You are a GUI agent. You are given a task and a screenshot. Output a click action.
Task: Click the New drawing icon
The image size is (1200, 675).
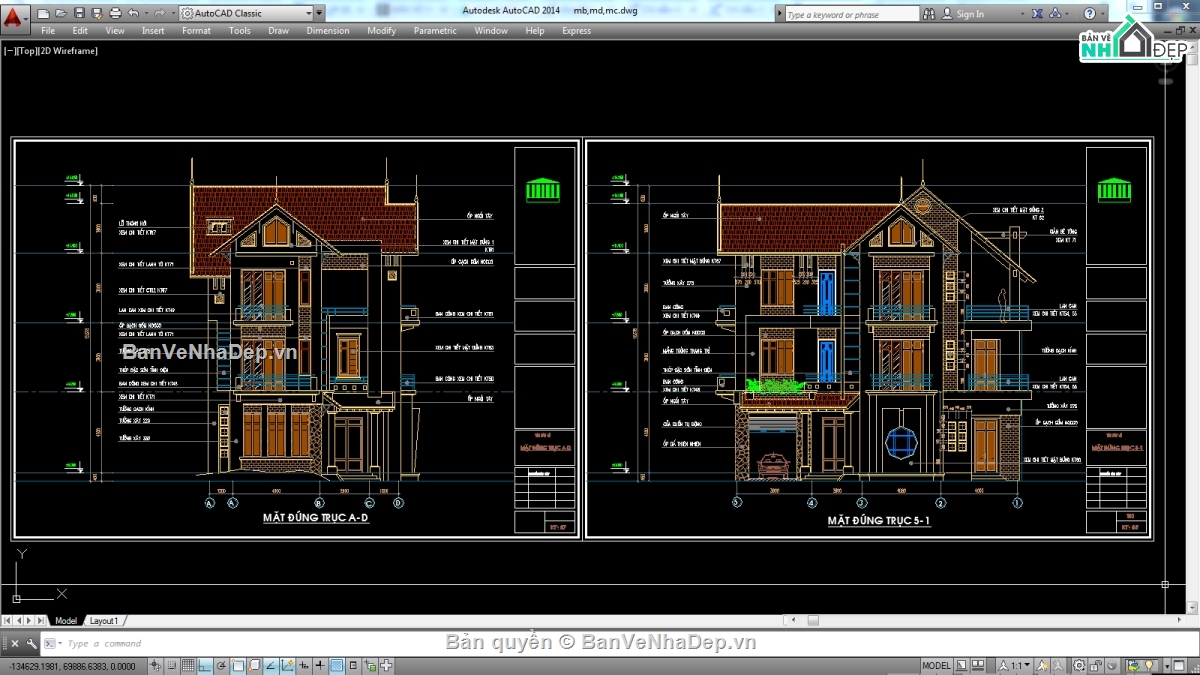tap(44, 14)
